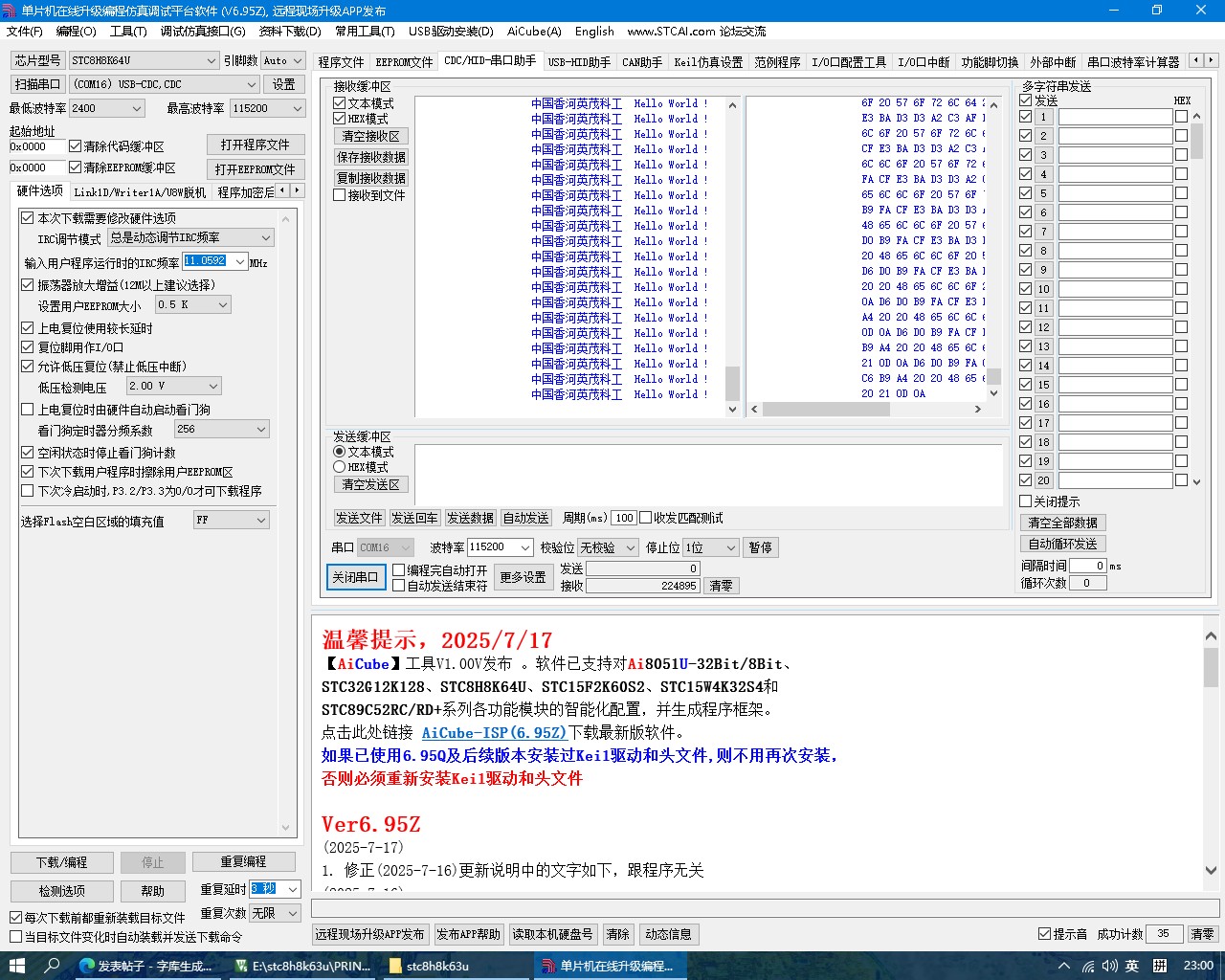Open 调试仿真接口(G) menu

[203, 32]
